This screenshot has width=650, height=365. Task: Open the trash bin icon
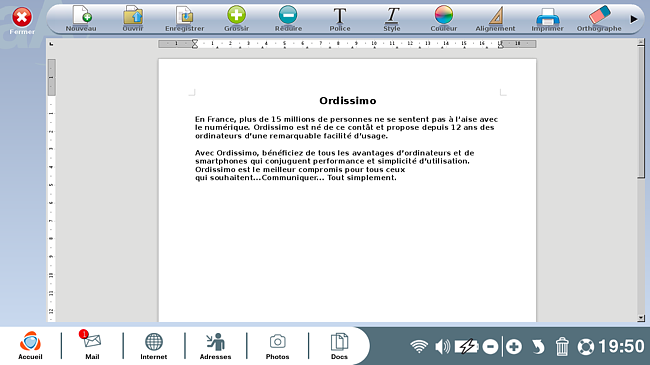coord(562,347)
